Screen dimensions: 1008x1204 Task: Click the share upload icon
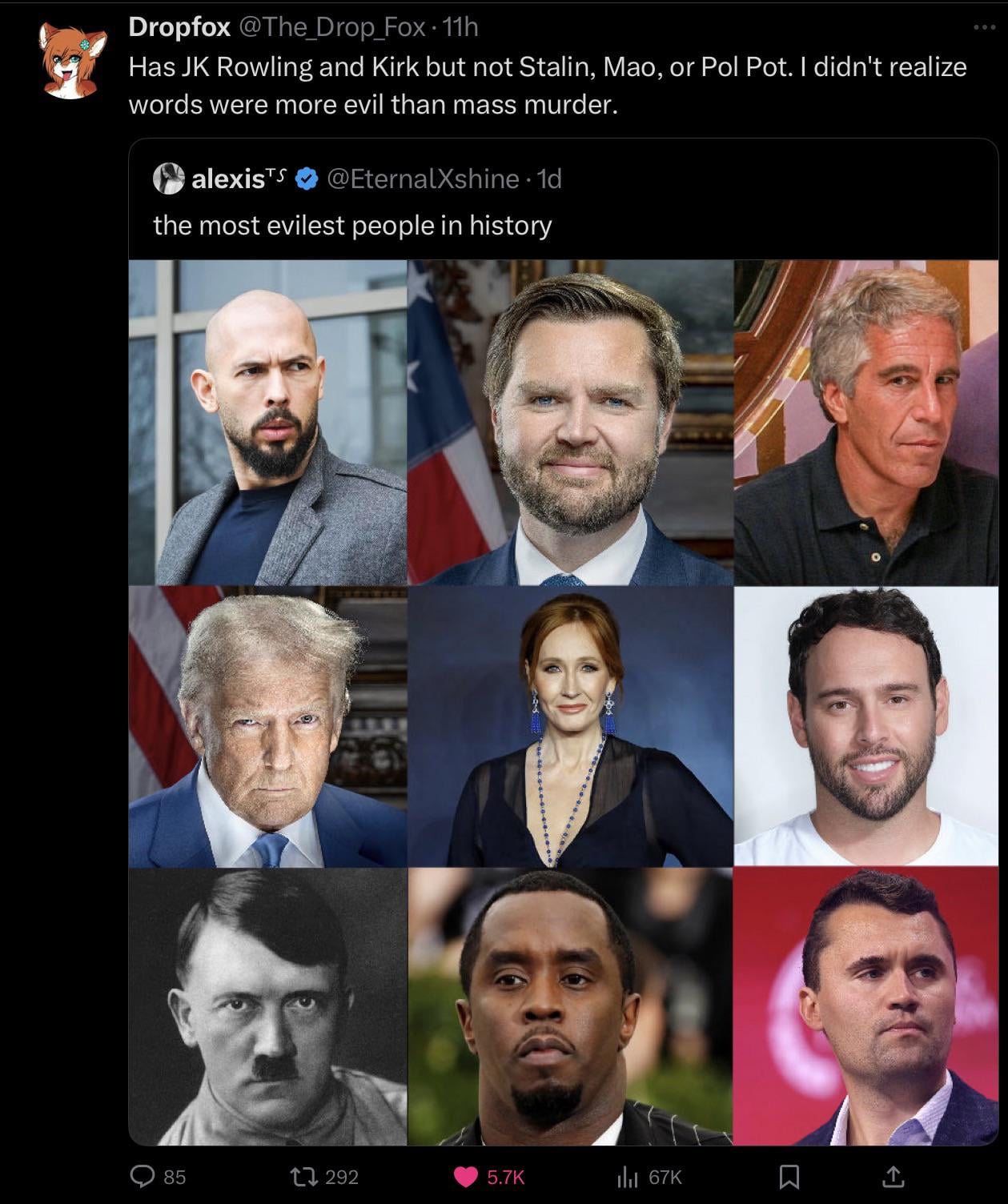893,1176
